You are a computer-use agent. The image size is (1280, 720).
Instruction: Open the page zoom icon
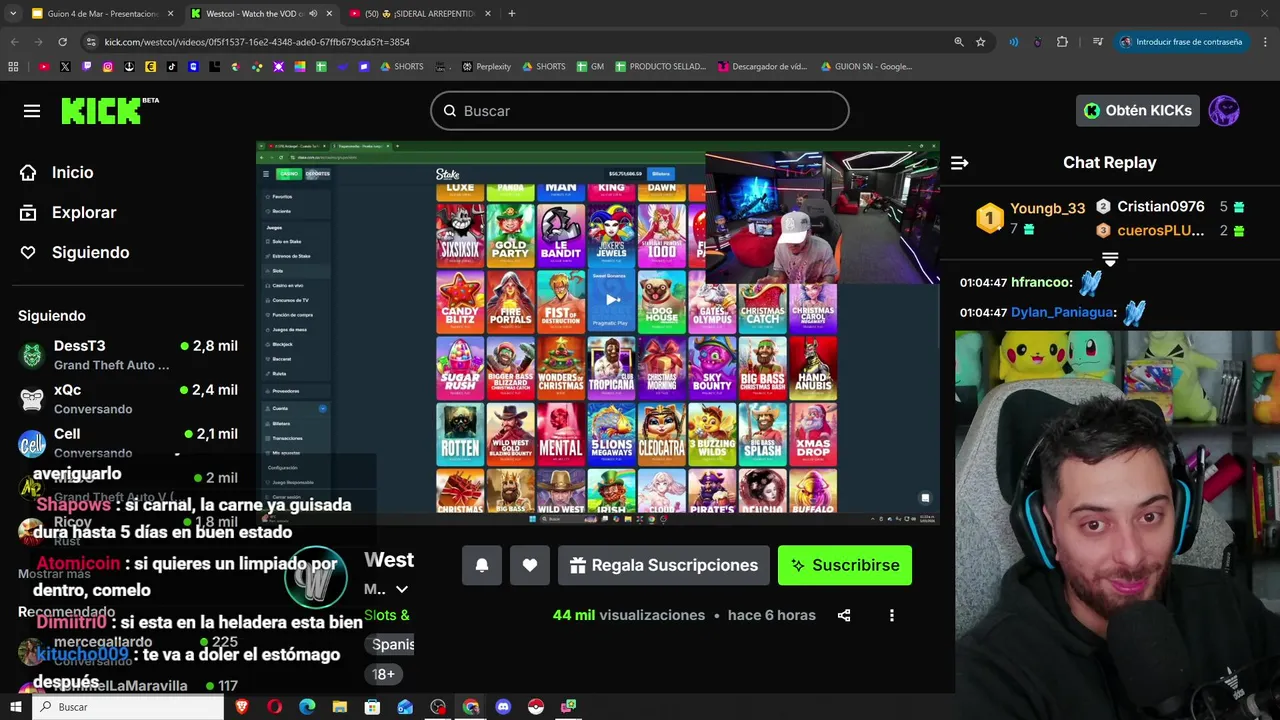959,42
